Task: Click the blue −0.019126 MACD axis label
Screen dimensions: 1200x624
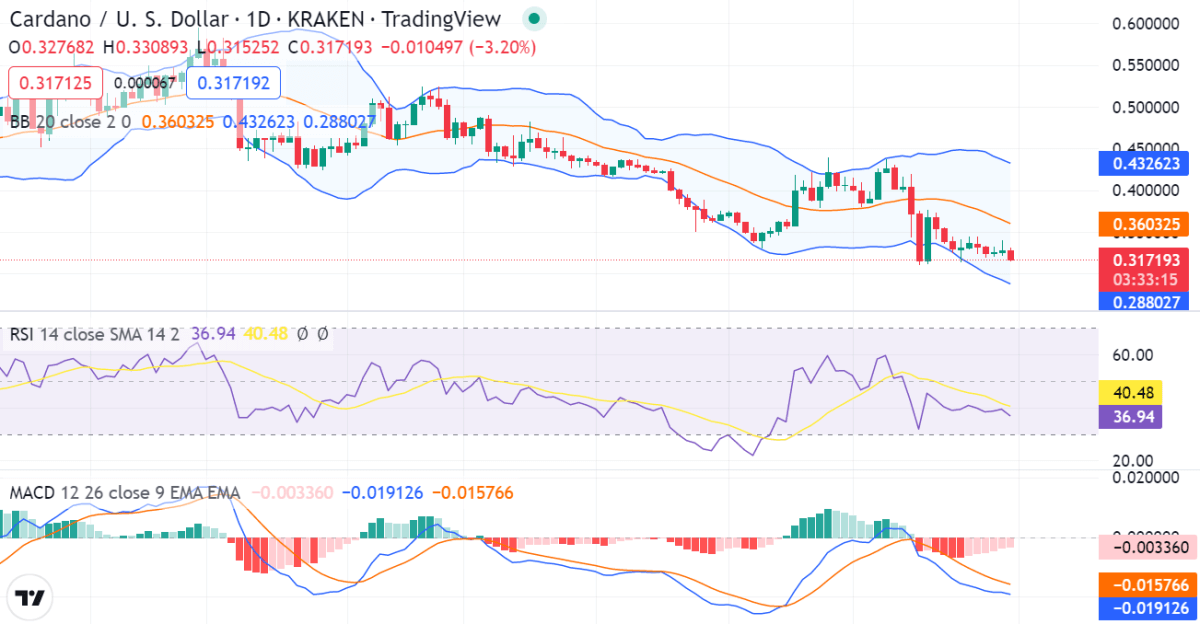Action: point(1146,608)
